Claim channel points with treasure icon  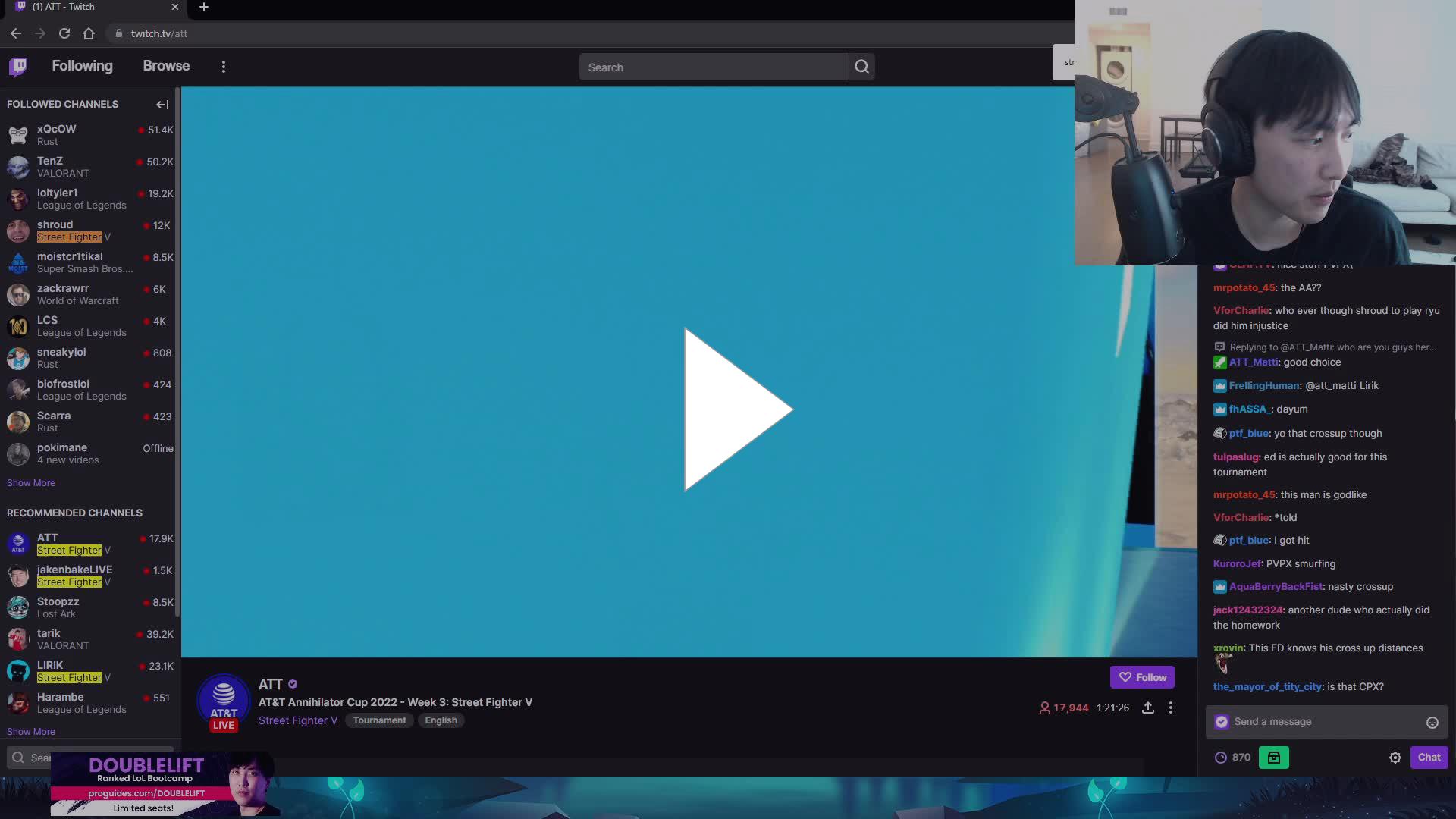click(1273, 757)
